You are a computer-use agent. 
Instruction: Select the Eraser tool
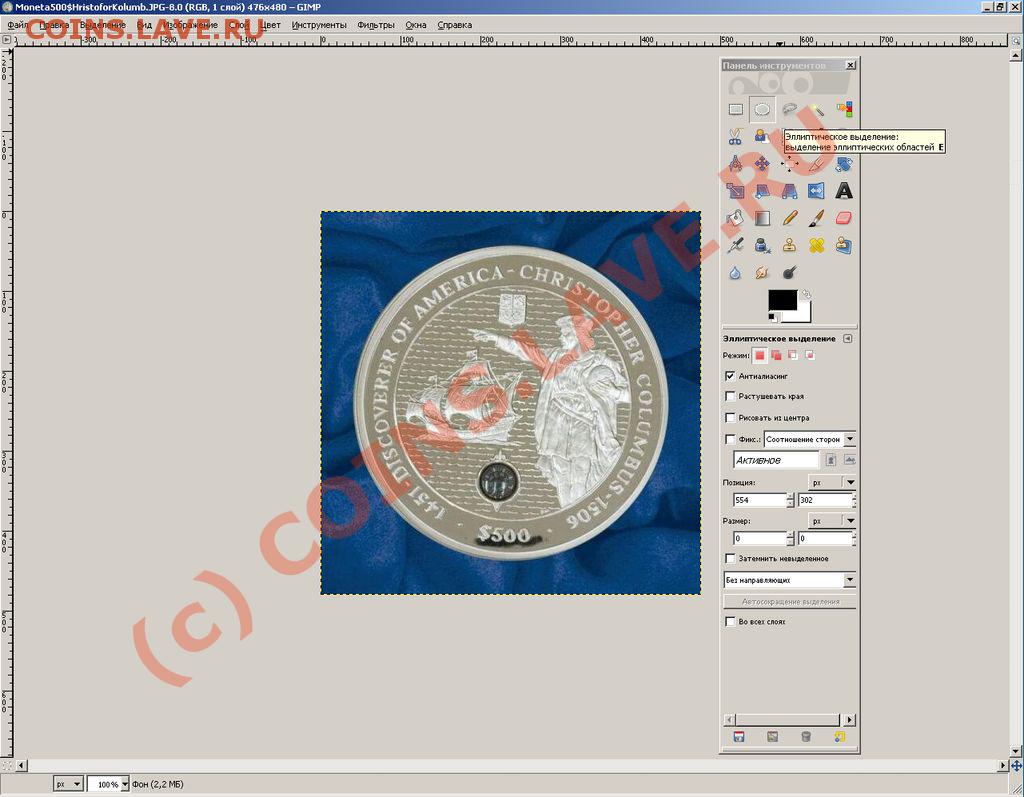pos(844,218)
